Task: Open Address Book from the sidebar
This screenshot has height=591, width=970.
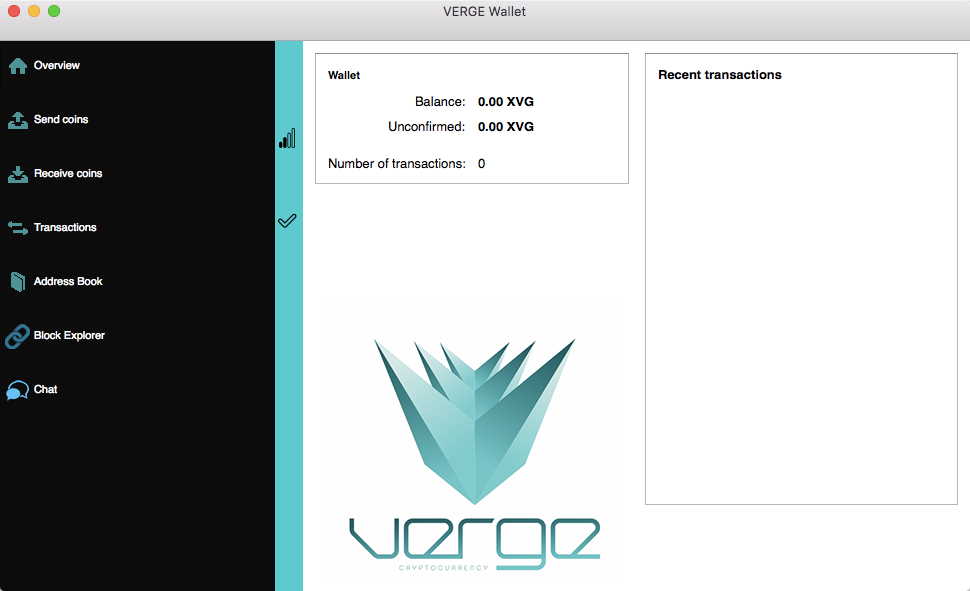Action: tap(68, 282)
